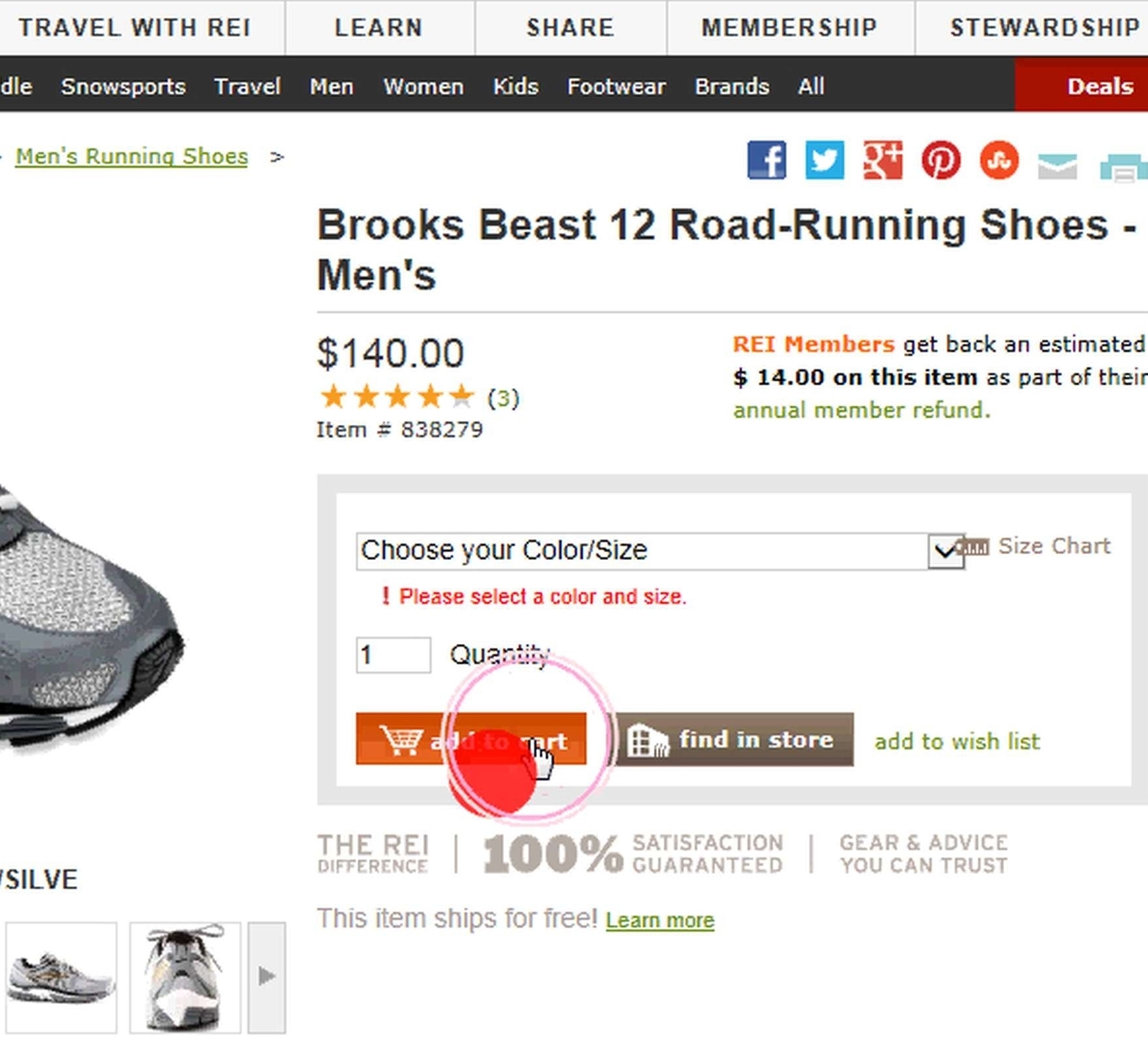Click the Quantity input field
Image resolution: width=1148 pixels, height=1056 pixels.
[x=393, y=655]
